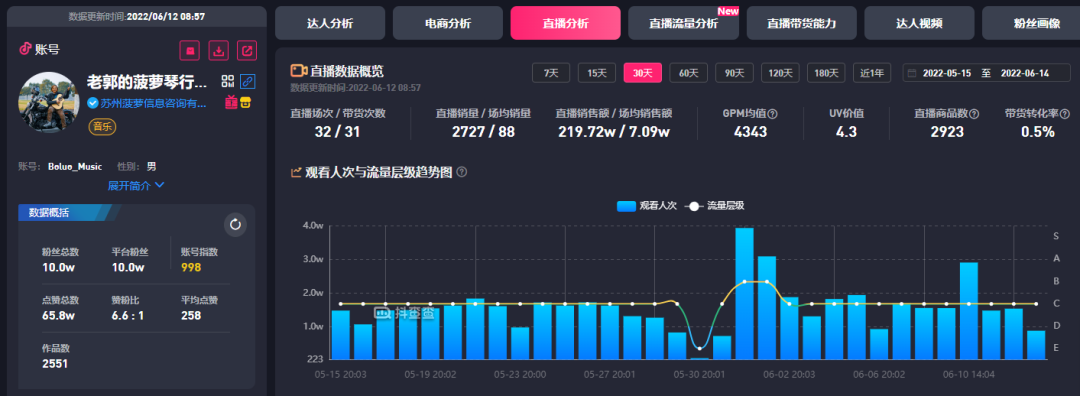Click the account ID Boluo_Music
The image size is (1080, 396).
pyautogui.click(x=75, y=167)
